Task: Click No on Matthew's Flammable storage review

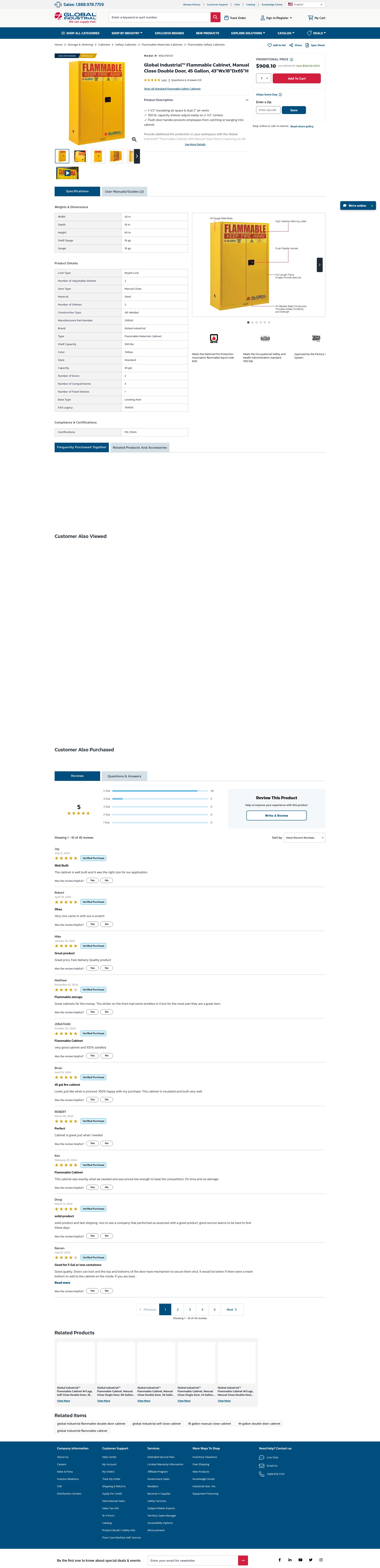Action: (106, 1012)
